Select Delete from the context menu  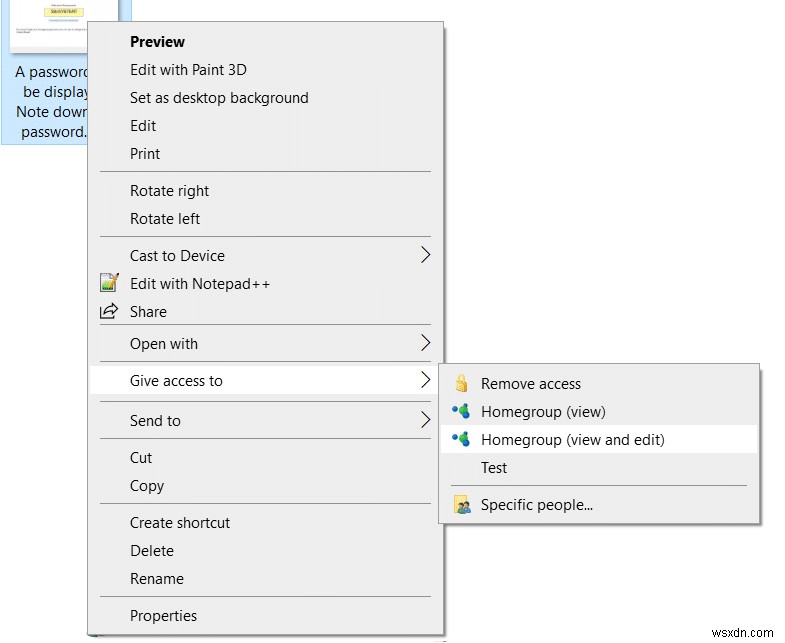pos(152,550)
